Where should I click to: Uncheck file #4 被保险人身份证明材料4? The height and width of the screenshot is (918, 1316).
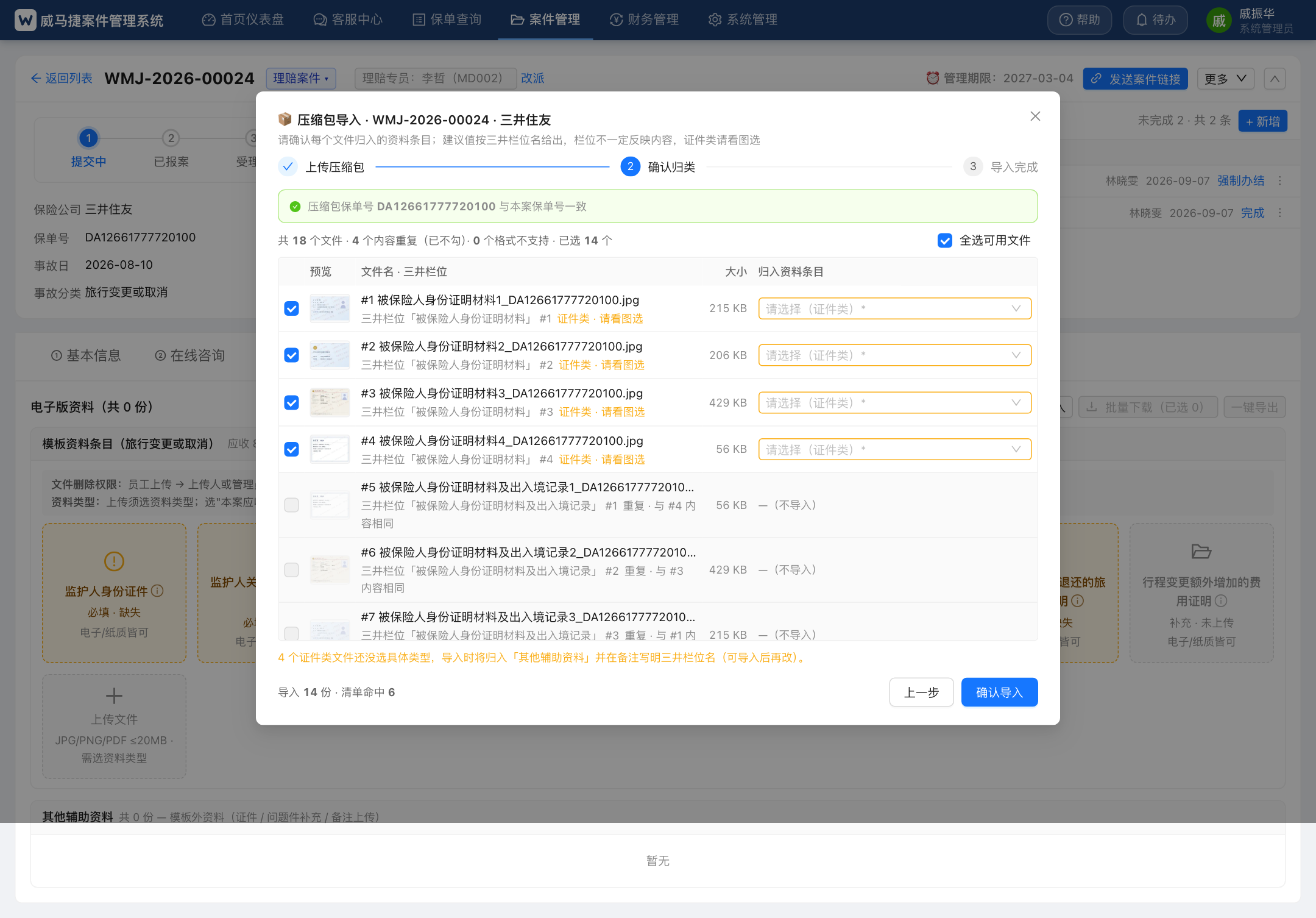[x=292, y=450]
